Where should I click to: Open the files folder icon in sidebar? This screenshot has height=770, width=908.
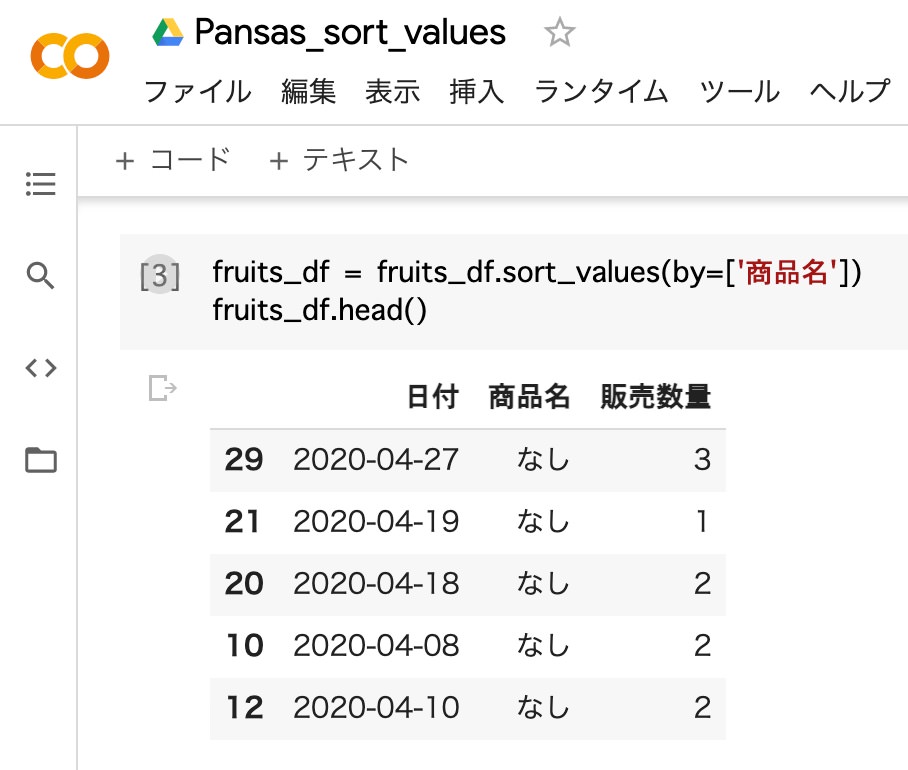pos(41,460)
